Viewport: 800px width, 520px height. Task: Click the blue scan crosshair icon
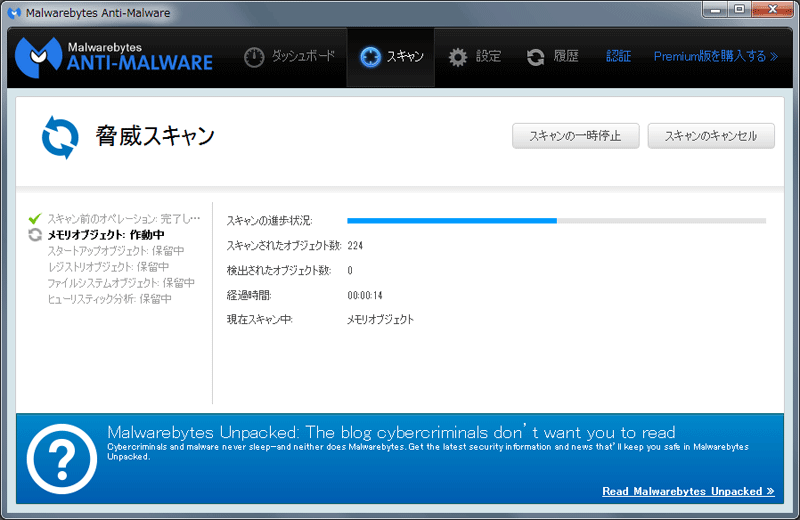click(370, 57)
